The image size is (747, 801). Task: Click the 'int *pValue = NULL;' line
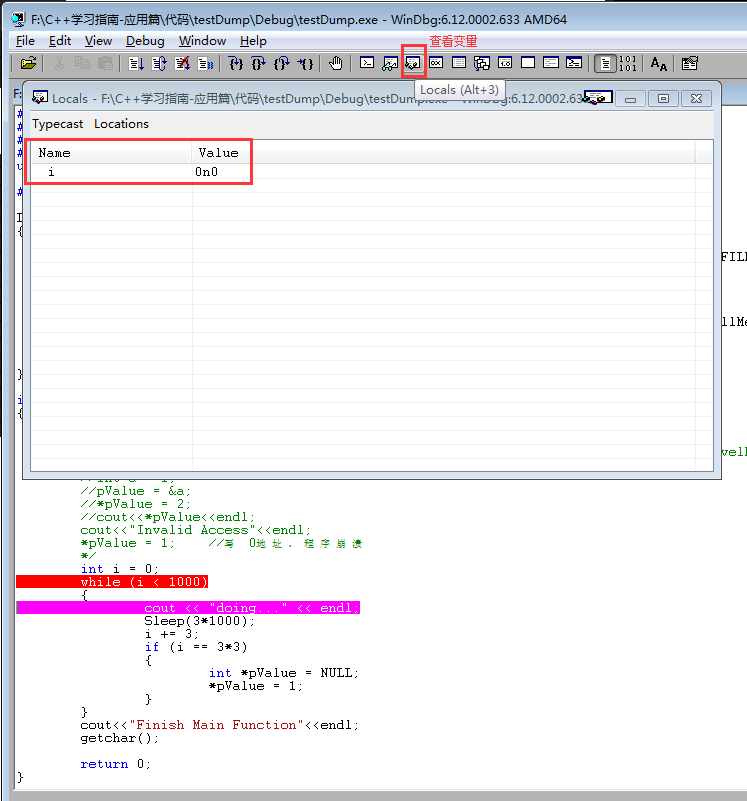tap(284, 673)
